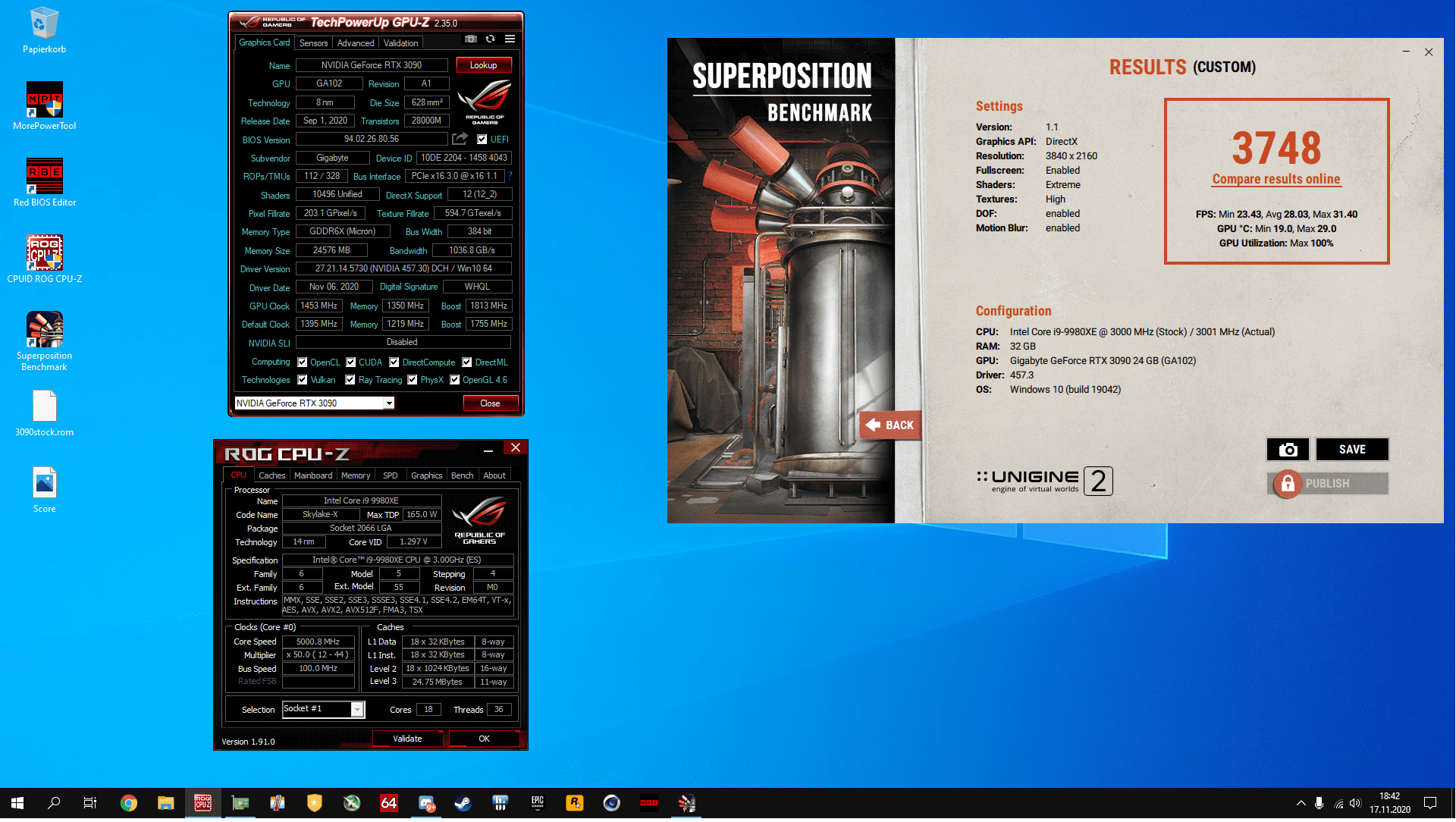Open Task View on the taskbar
1456x822 pixels.
click(x=90, y=803)
